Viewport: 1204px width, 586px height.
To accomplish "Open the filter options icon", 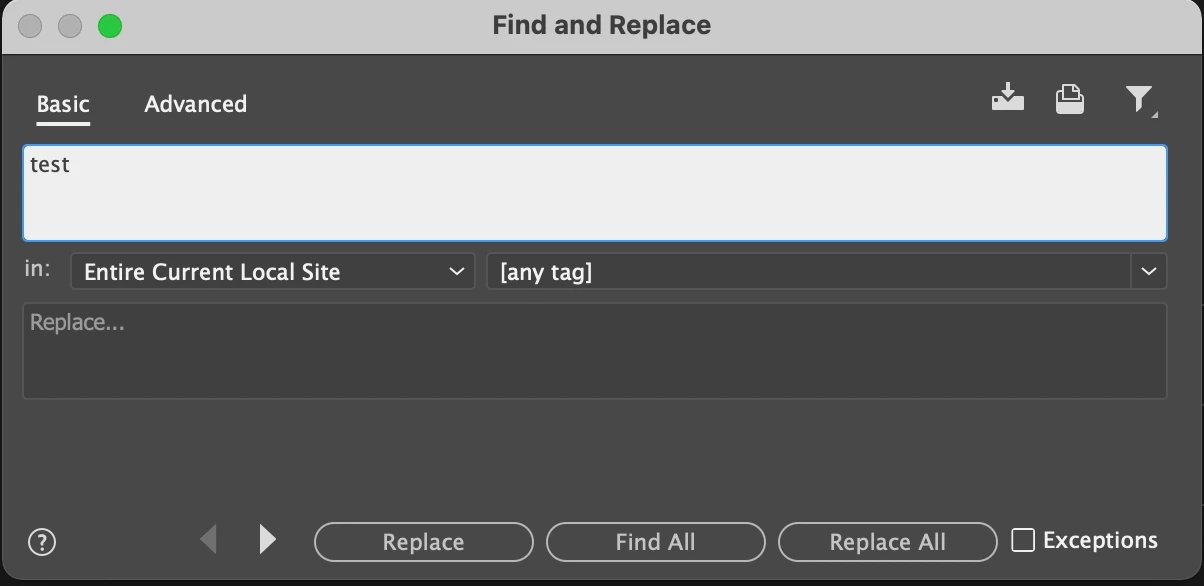I will pyautogui.click(x=1140, y=99).
